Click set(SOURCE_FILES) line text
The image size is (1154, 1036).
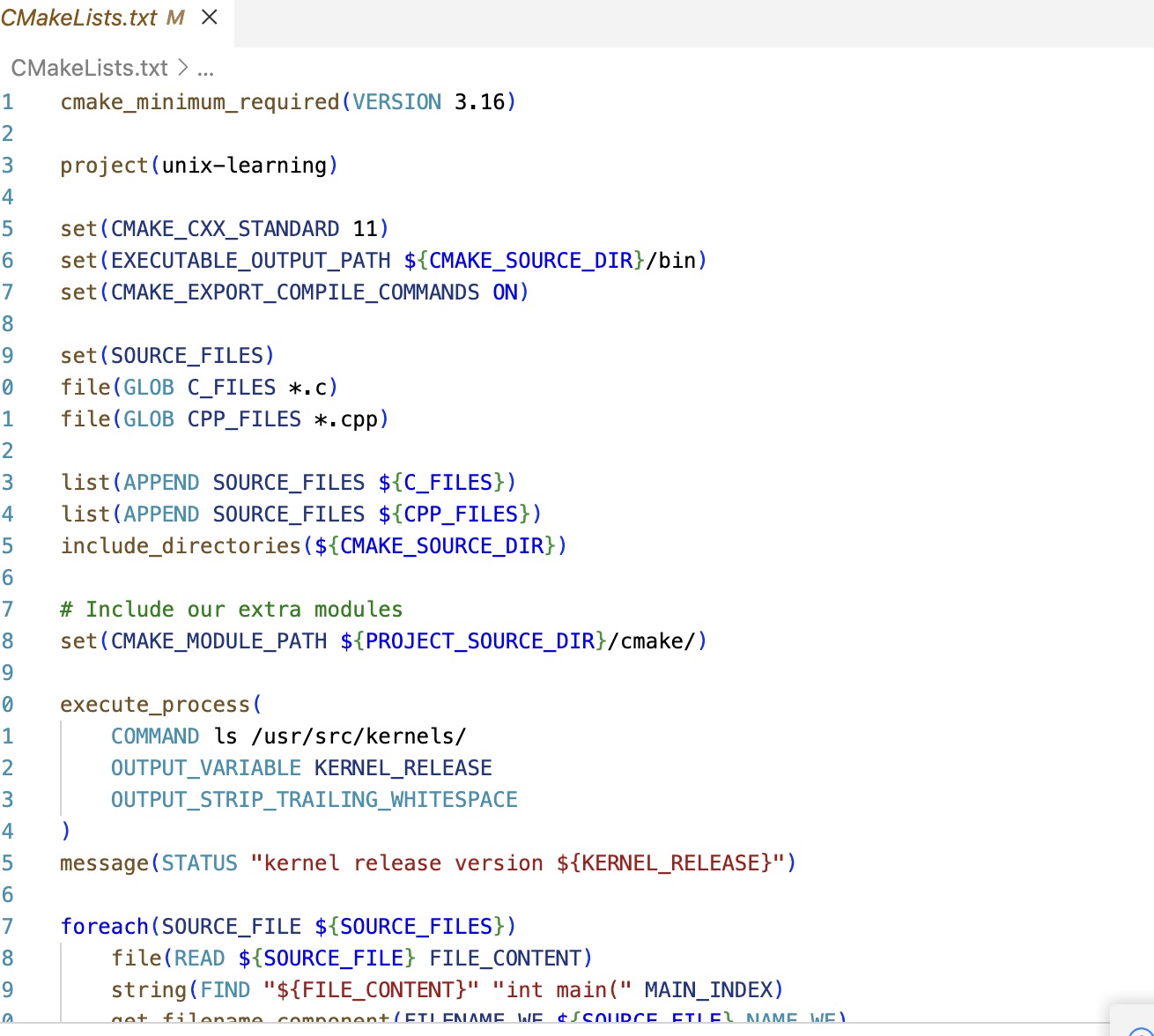(167, 356)
